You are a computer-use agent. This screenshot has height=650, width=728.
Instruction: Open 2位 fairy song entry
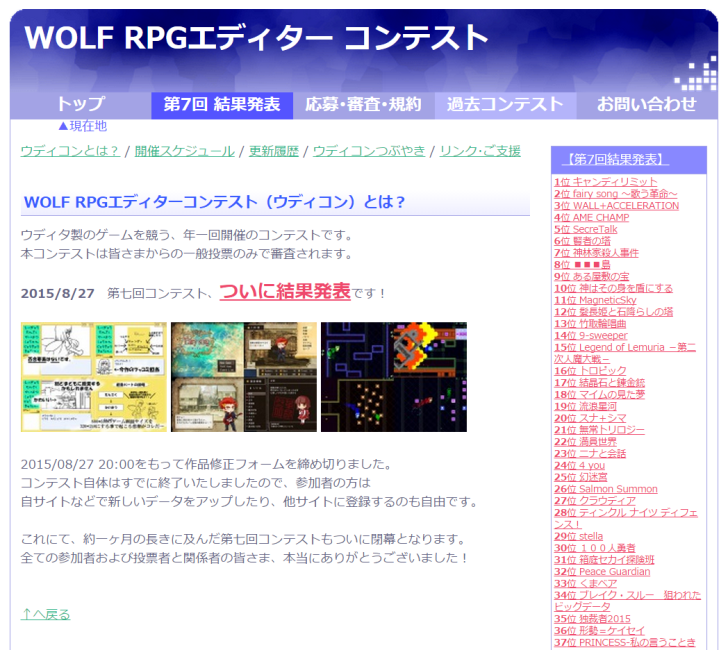[x=616, y=194]
